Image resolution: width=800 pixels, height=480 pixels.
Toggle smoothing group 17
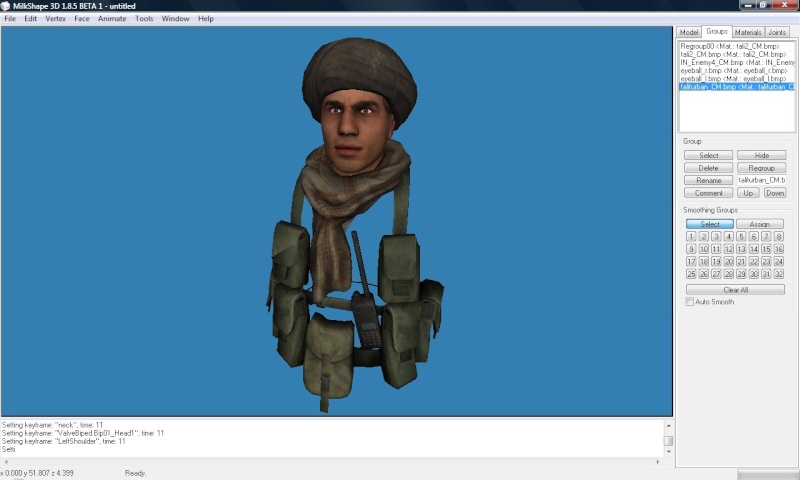click(691, 261)
